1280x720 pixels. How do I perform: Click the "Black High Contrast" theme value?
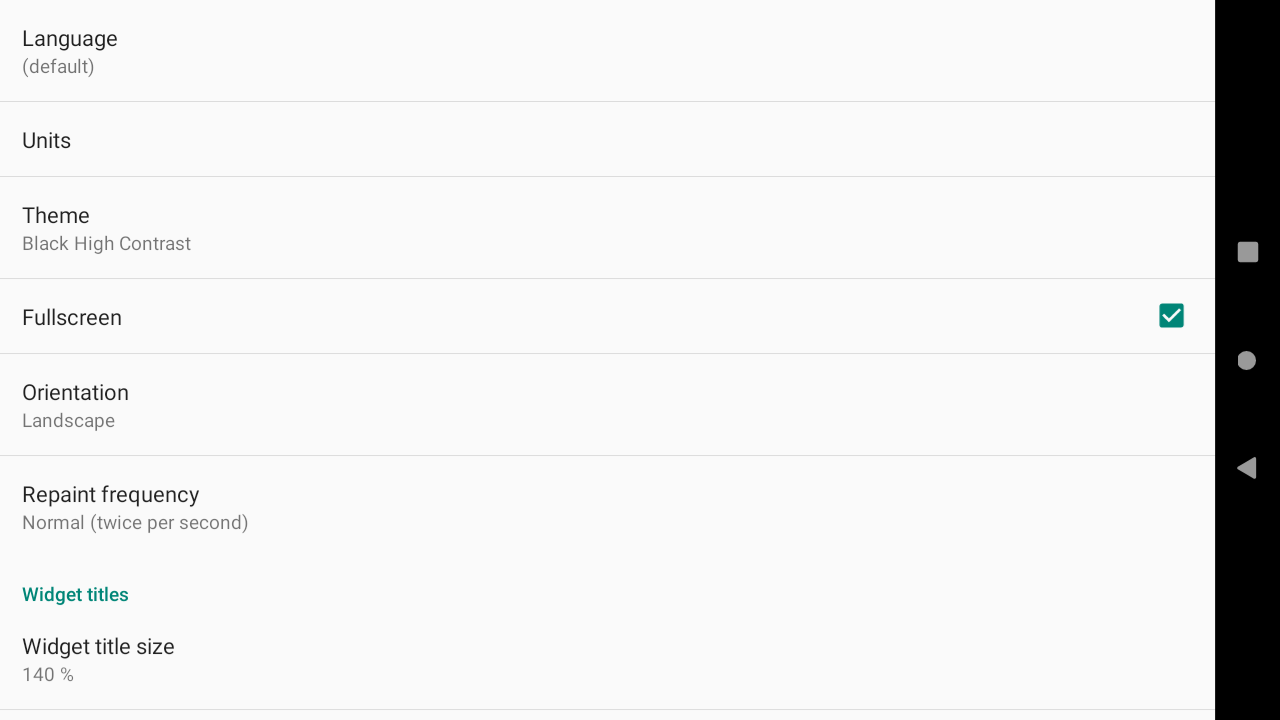pyautogui.click(x=106, y=244)
